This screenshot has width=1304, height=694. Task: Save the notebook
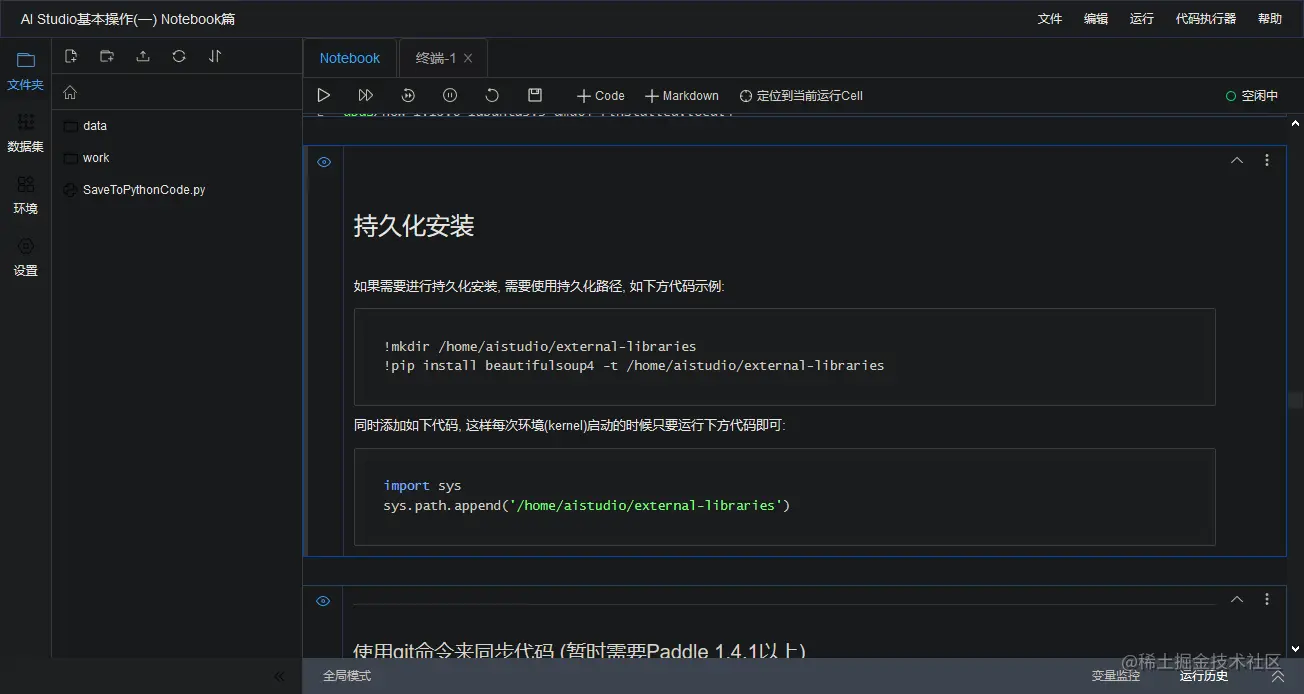535,95
